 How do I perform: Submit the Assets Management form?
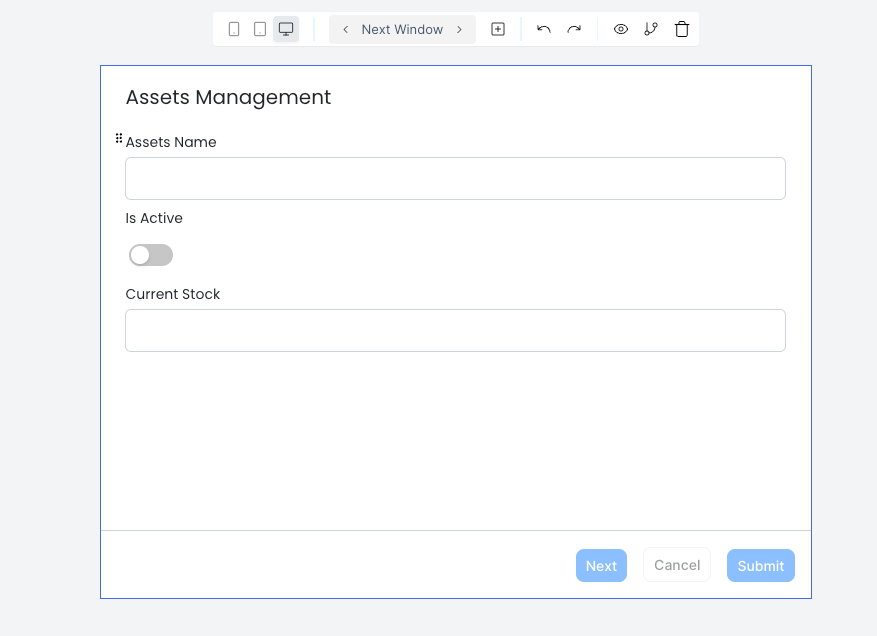[x=760, y=565]
